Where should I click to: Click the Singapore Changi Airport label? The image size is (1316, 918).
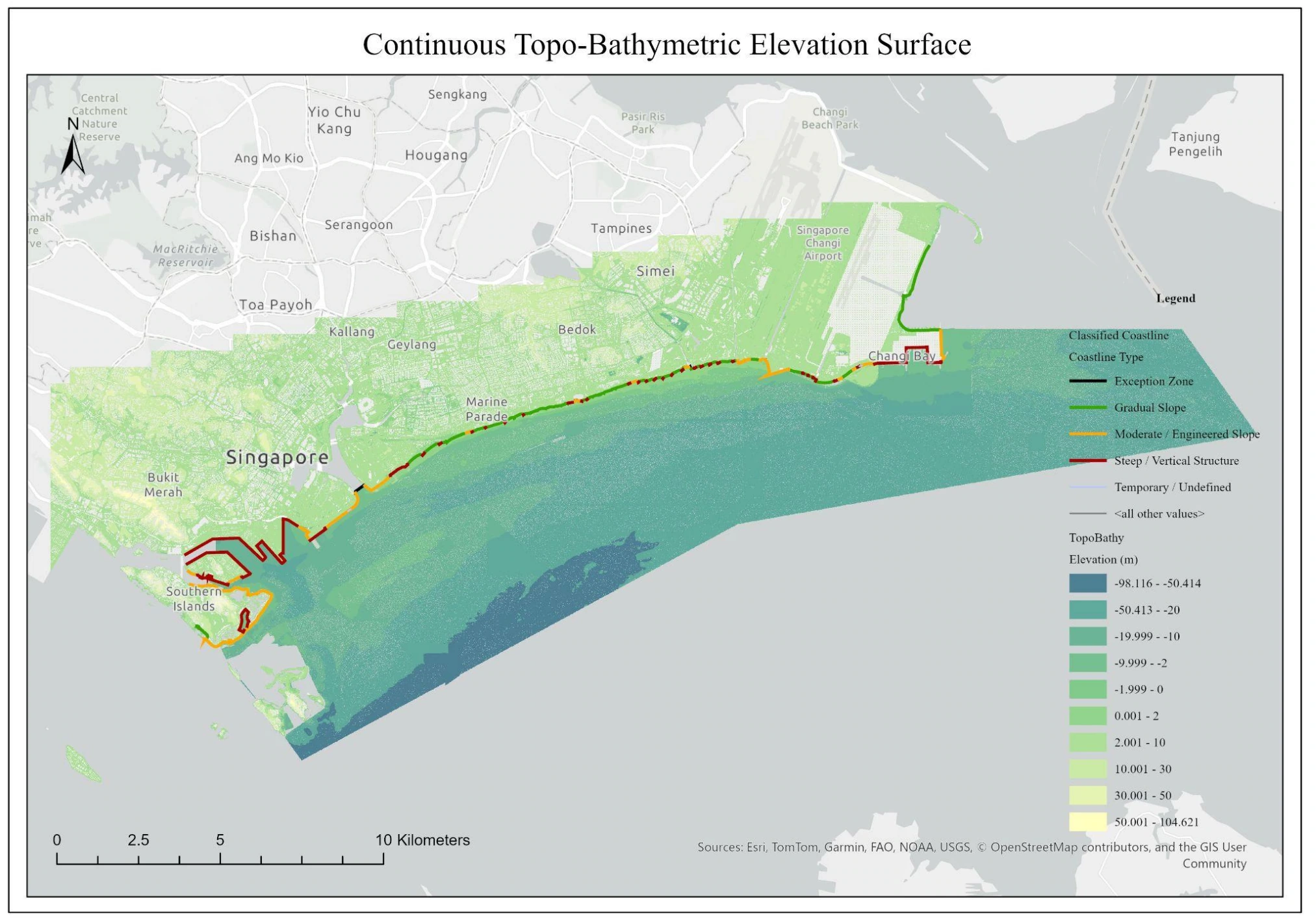coord(823,243)
